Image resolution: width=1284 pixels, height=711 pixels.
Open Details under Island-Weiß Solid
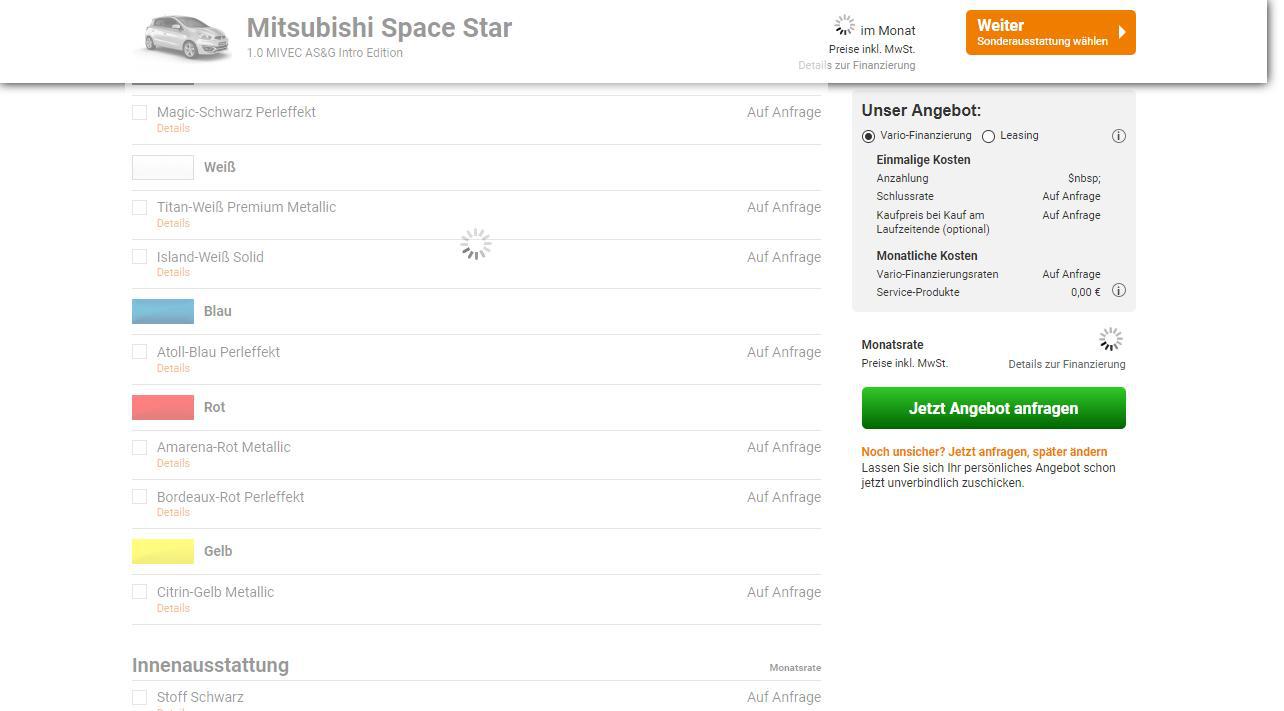[x=173, y=272]
